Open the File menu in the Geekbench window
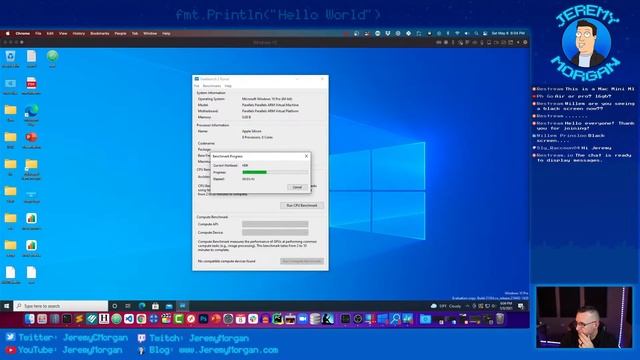 click(197, 86)
